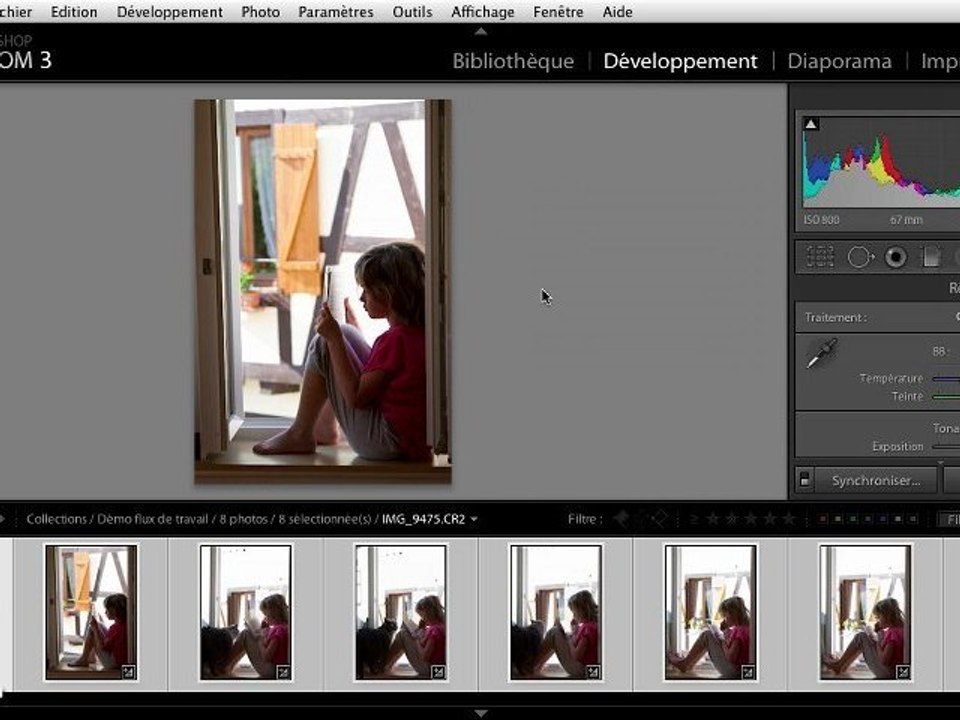Open the Paramètres menu
This screenshot has width=960, height=720.
click(x=336, y=12)
